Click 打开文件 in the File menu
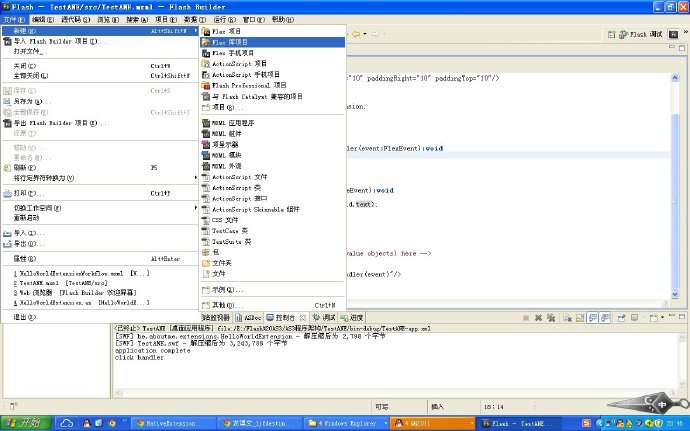Screen dimensions: 690x431 point(100,51)
